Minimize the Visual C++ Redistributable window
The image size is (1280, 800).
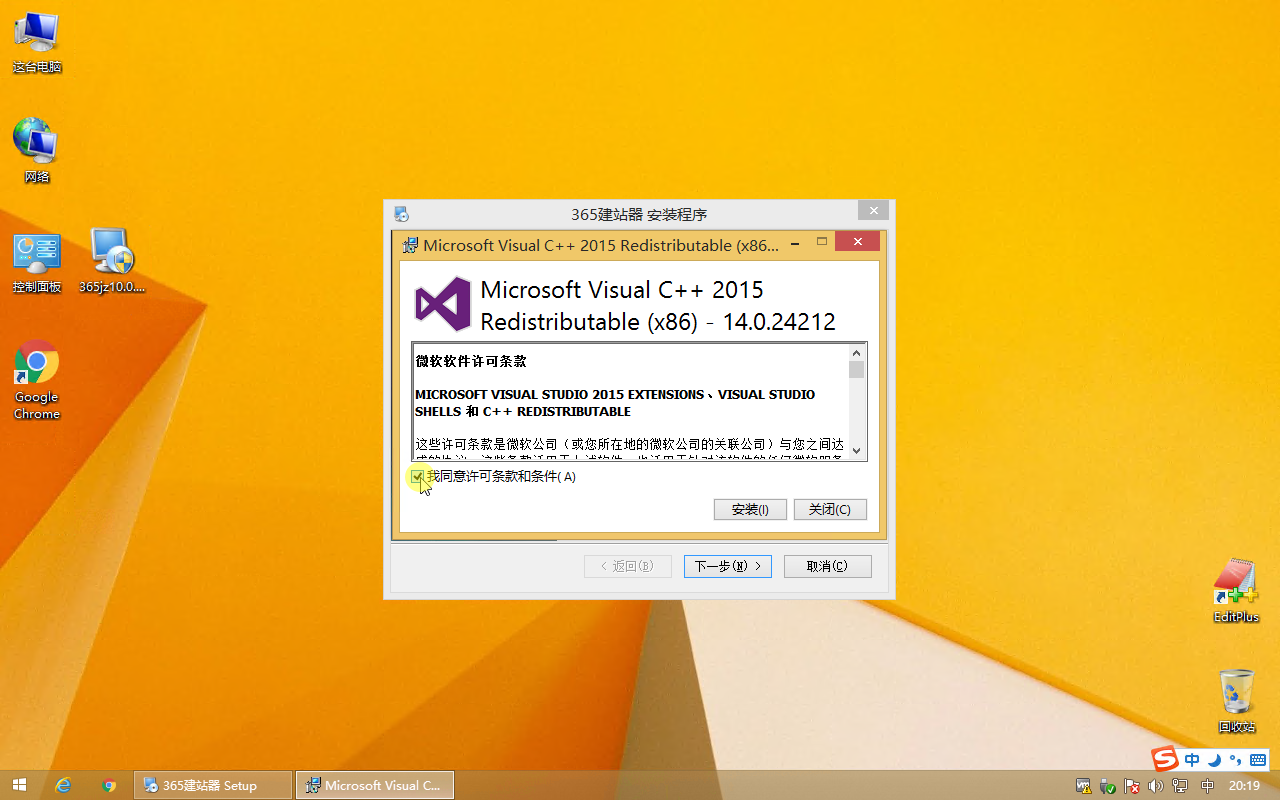(x=794, y=242)
